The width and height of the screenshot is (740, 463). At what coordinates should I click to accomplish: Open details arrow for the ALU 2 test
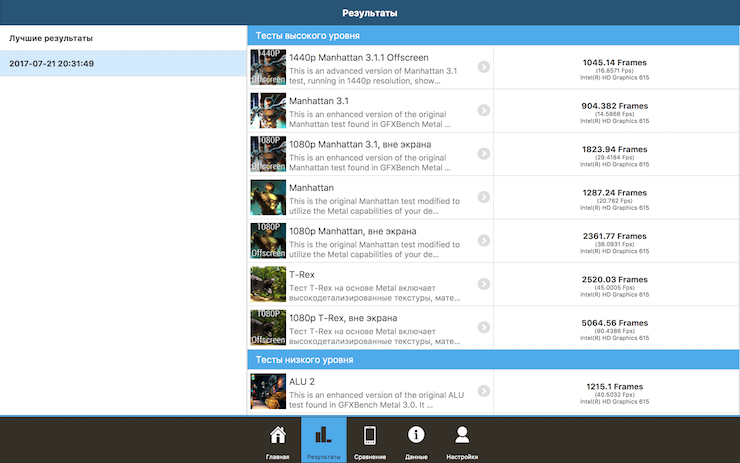point(483,391)
